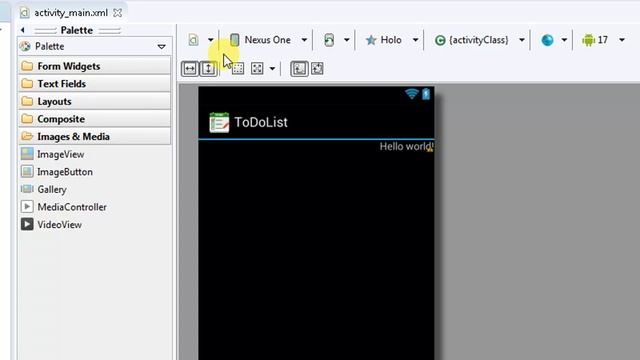Click the dotted rectangle margins icon
The image size is (640, 360).
click(x=238, y=69)
